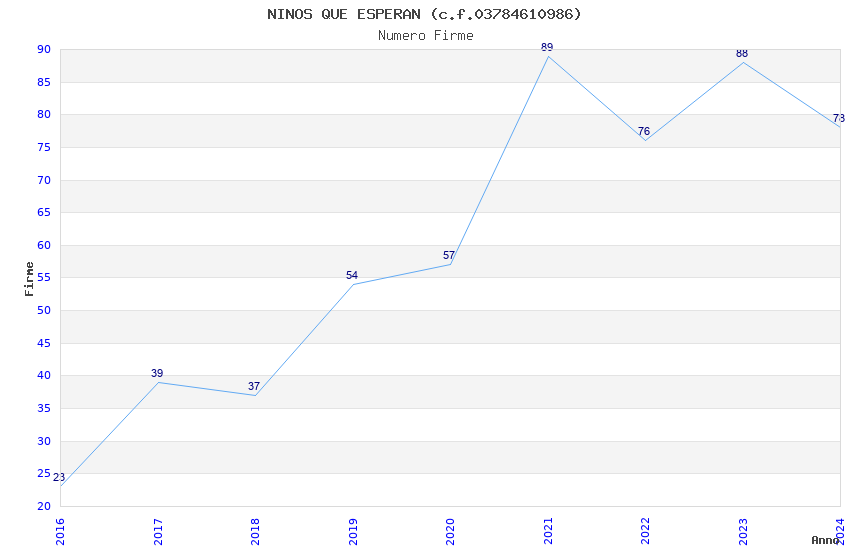Click the x-axis year label 2019

pyautogui.click(x=353, y=531)
